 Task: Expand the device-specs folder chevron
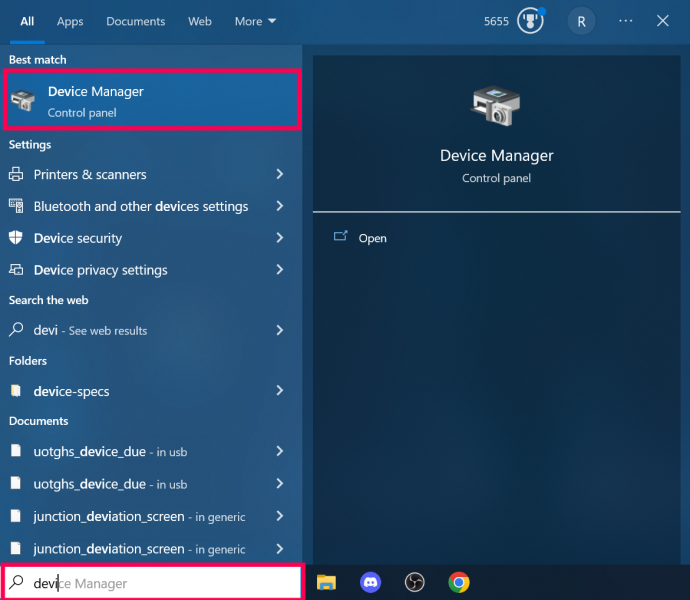(280, 390)
